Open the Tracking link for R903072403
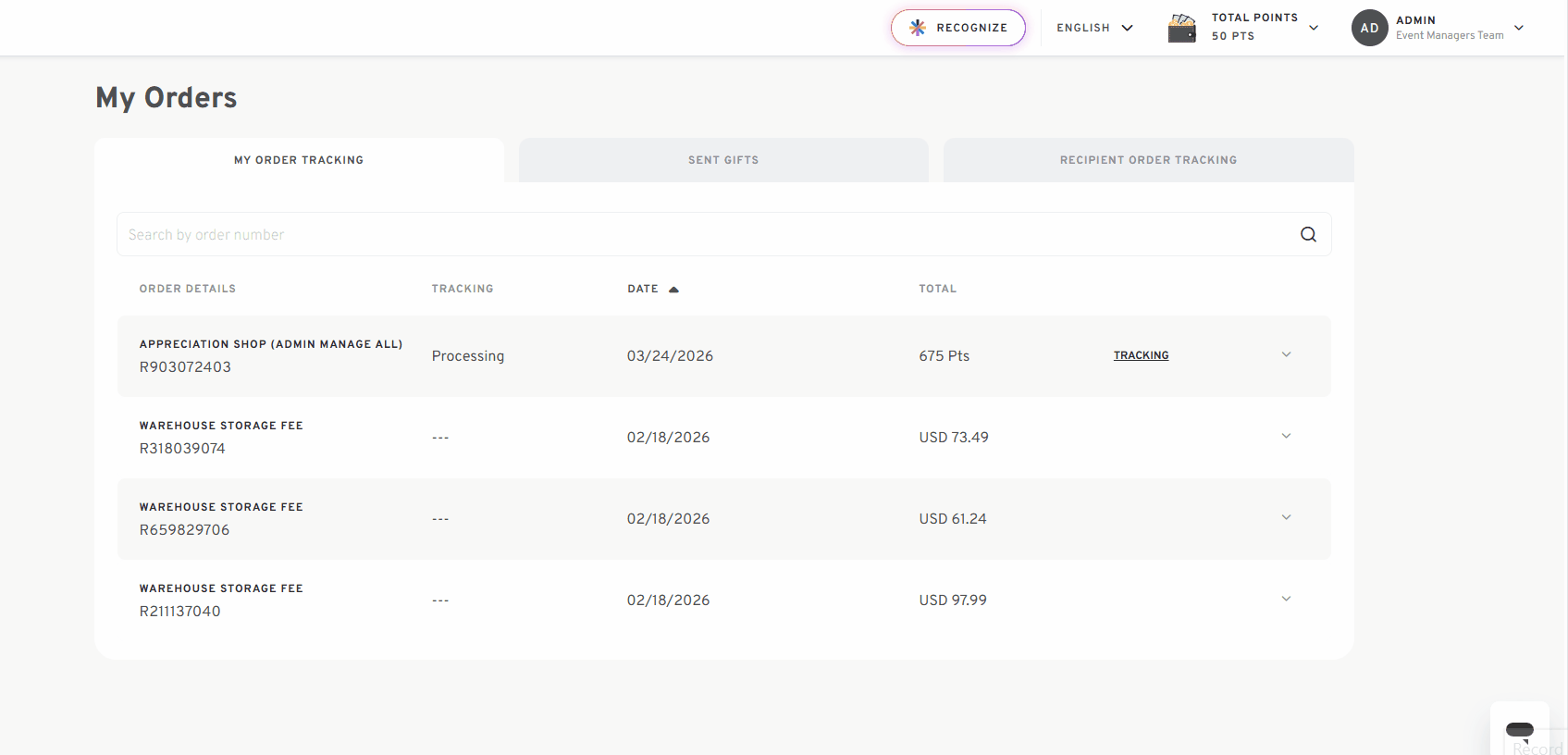The width and height of the screenshot is (1568, 755). coord(1141,355)
